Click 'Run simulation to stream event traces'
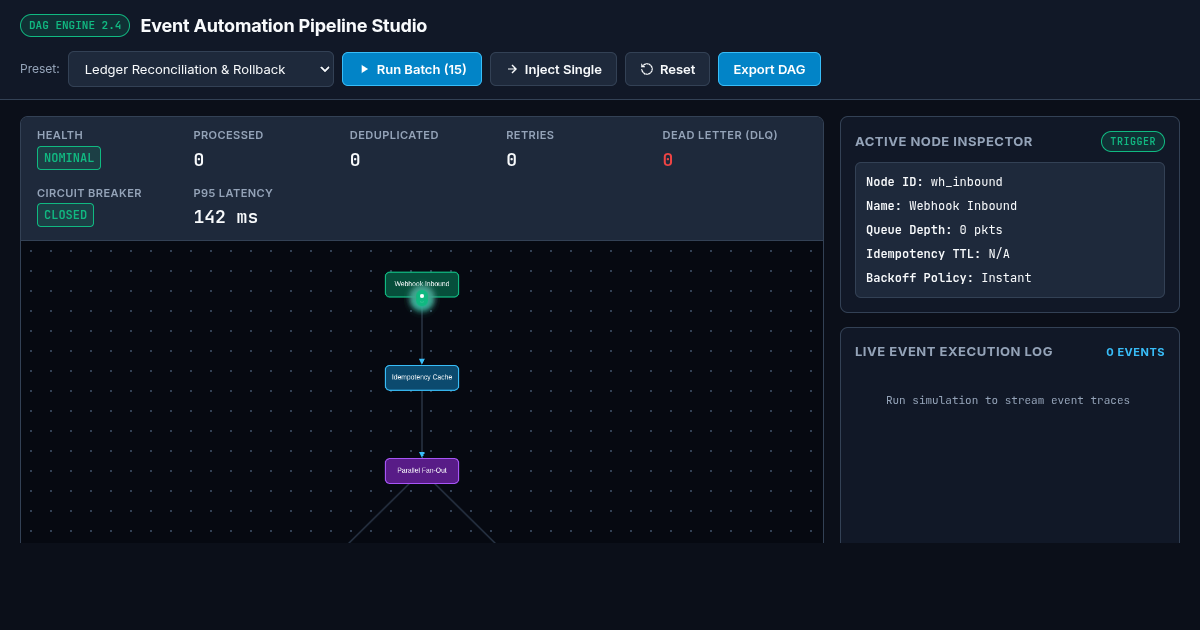 (1008, 400)
